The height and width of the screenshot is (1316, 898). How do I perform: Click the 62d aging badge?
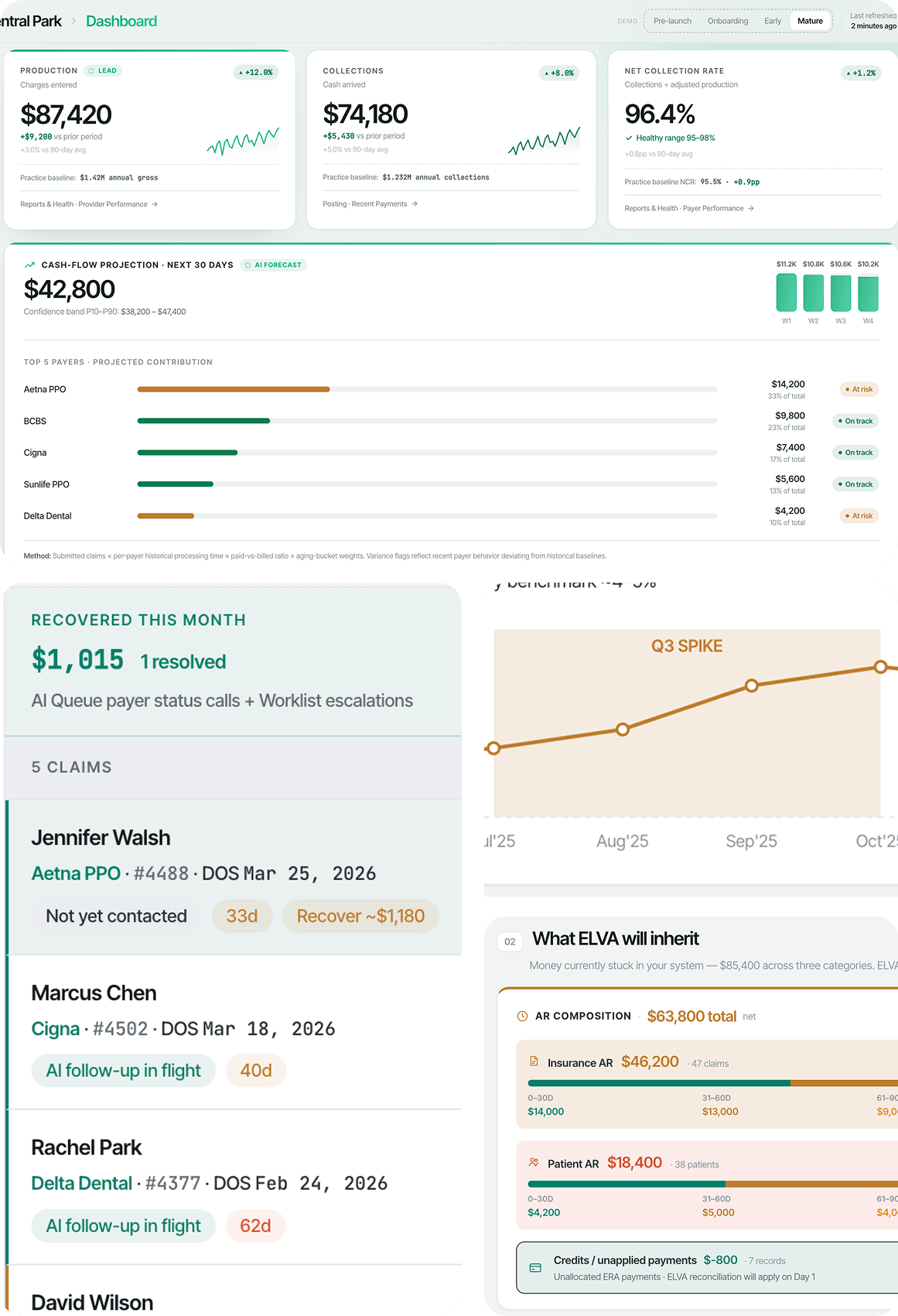coord(256,1226)
